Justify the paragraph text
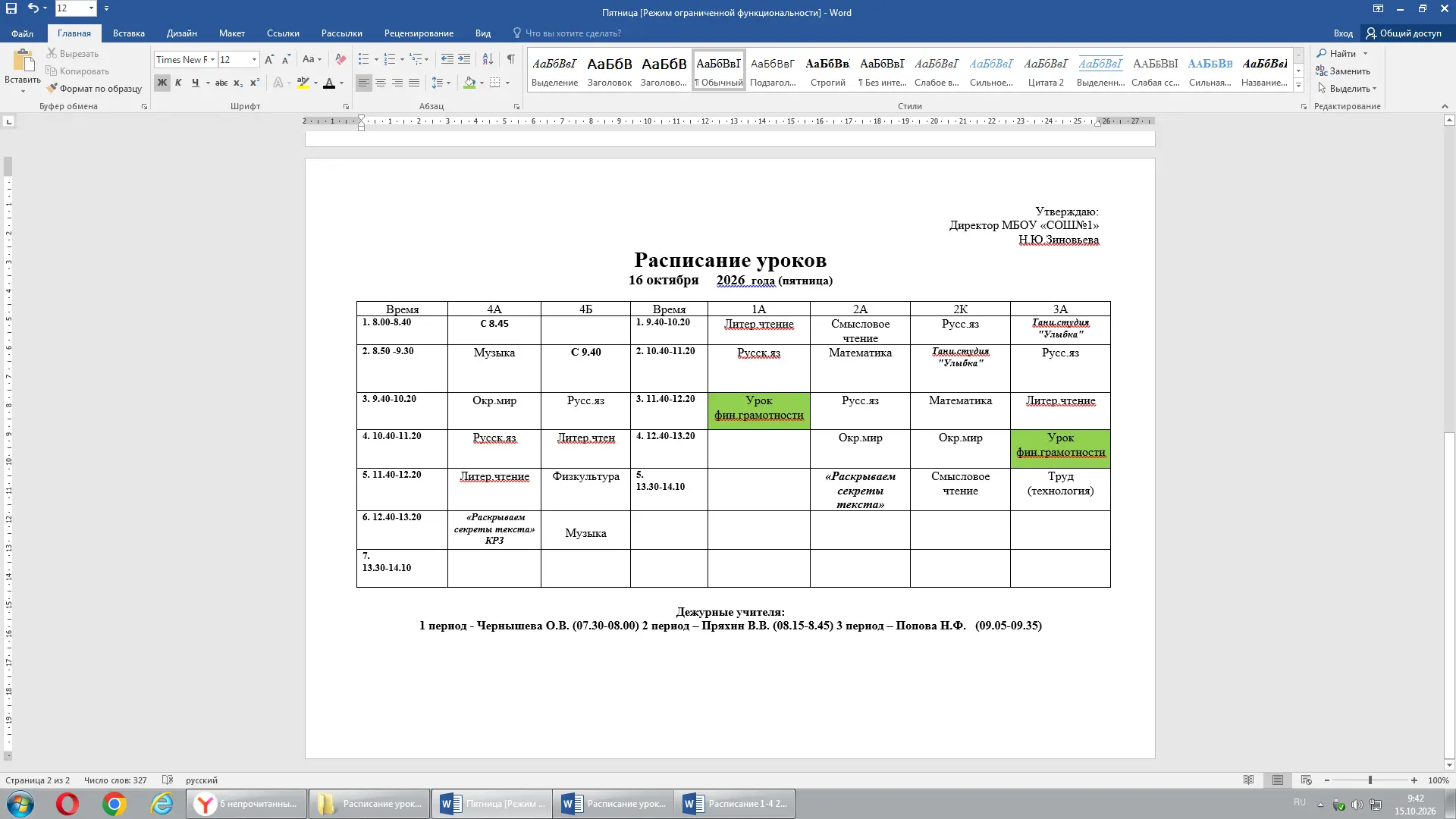The width and height of the screenshot is (1456, 819). 414,83
